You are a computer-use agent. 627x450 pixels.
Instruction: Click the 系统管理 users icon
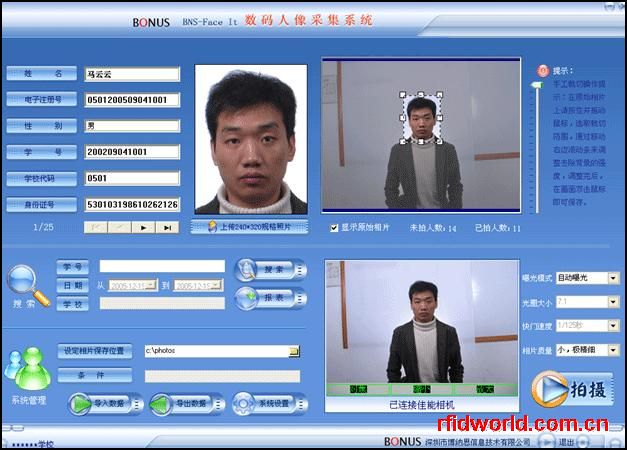[28, 369]
